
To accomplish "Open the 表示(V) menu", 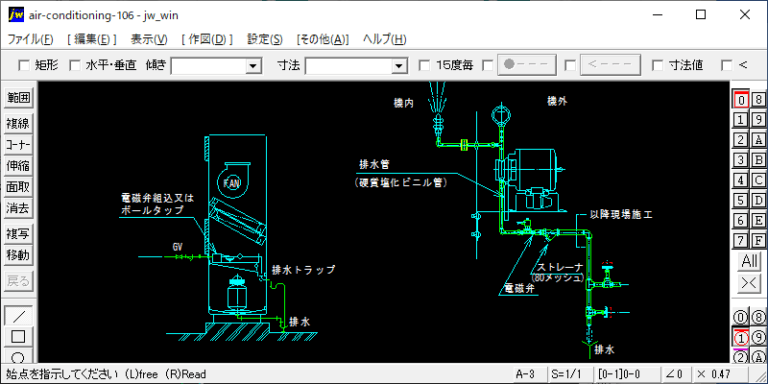I will tap(149, 40).
